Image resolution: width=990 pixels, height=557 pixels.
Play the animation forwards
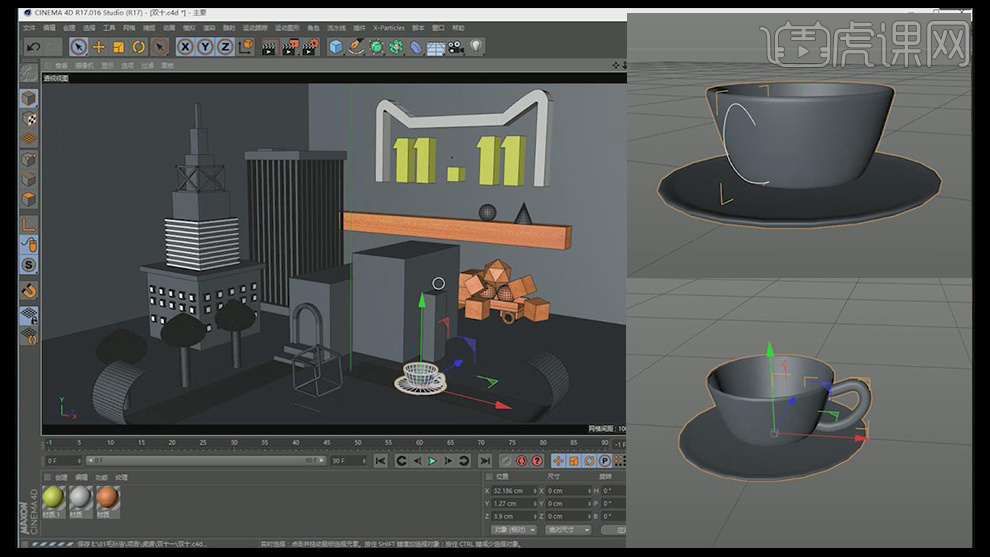pos(432,461)
